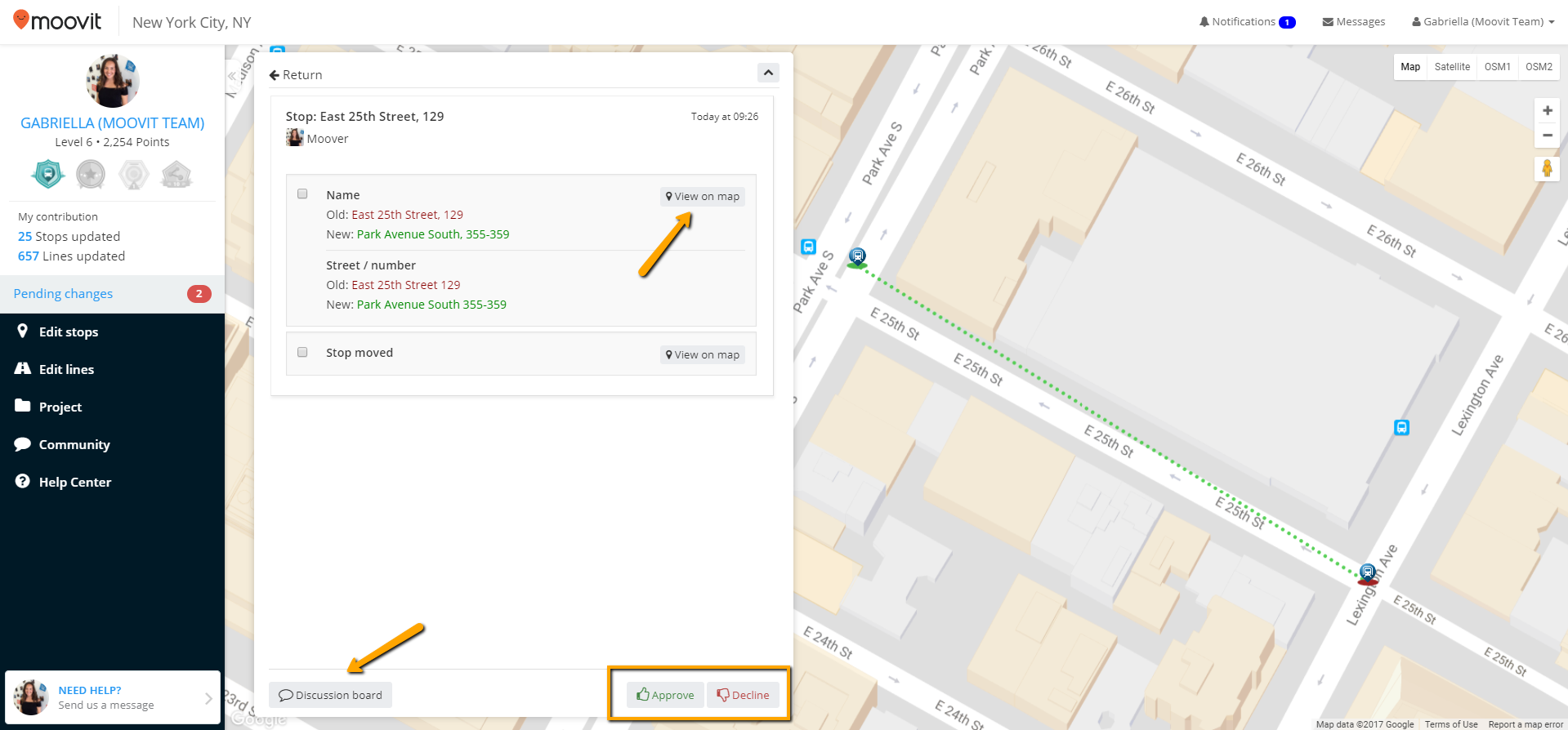Switch to OSM1 map layer
Image resolution: width=1568 pixels, height=730 pixels.
(1497, 67)
